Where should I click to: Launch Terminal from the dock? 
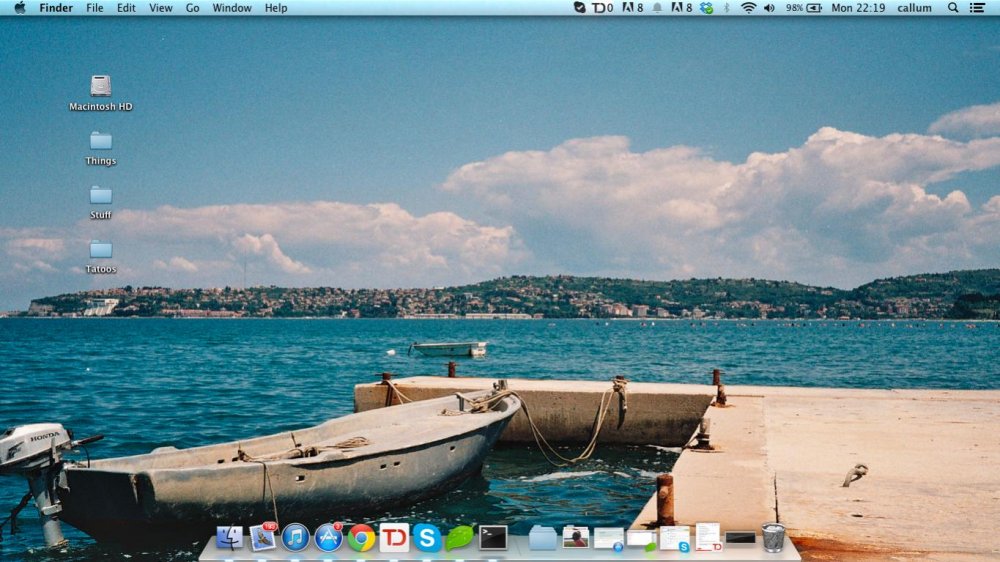(x=493, y=538)
